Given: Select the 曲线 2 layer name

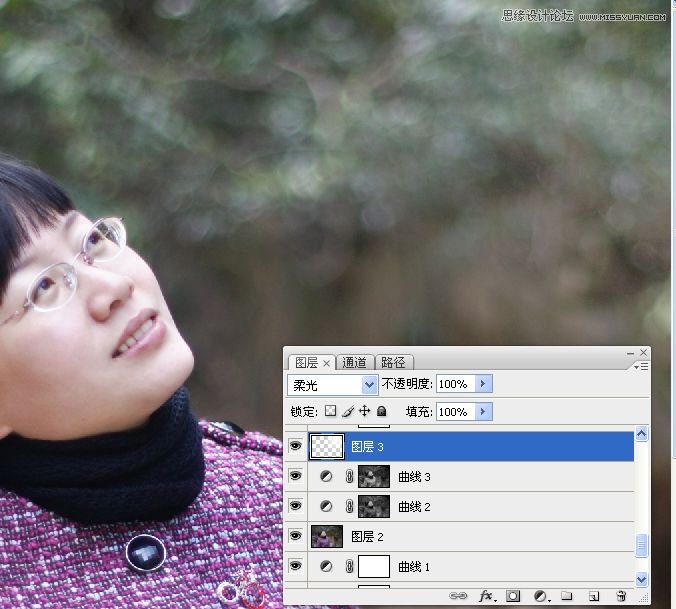Looking at the screenshot, I should 414,506.
